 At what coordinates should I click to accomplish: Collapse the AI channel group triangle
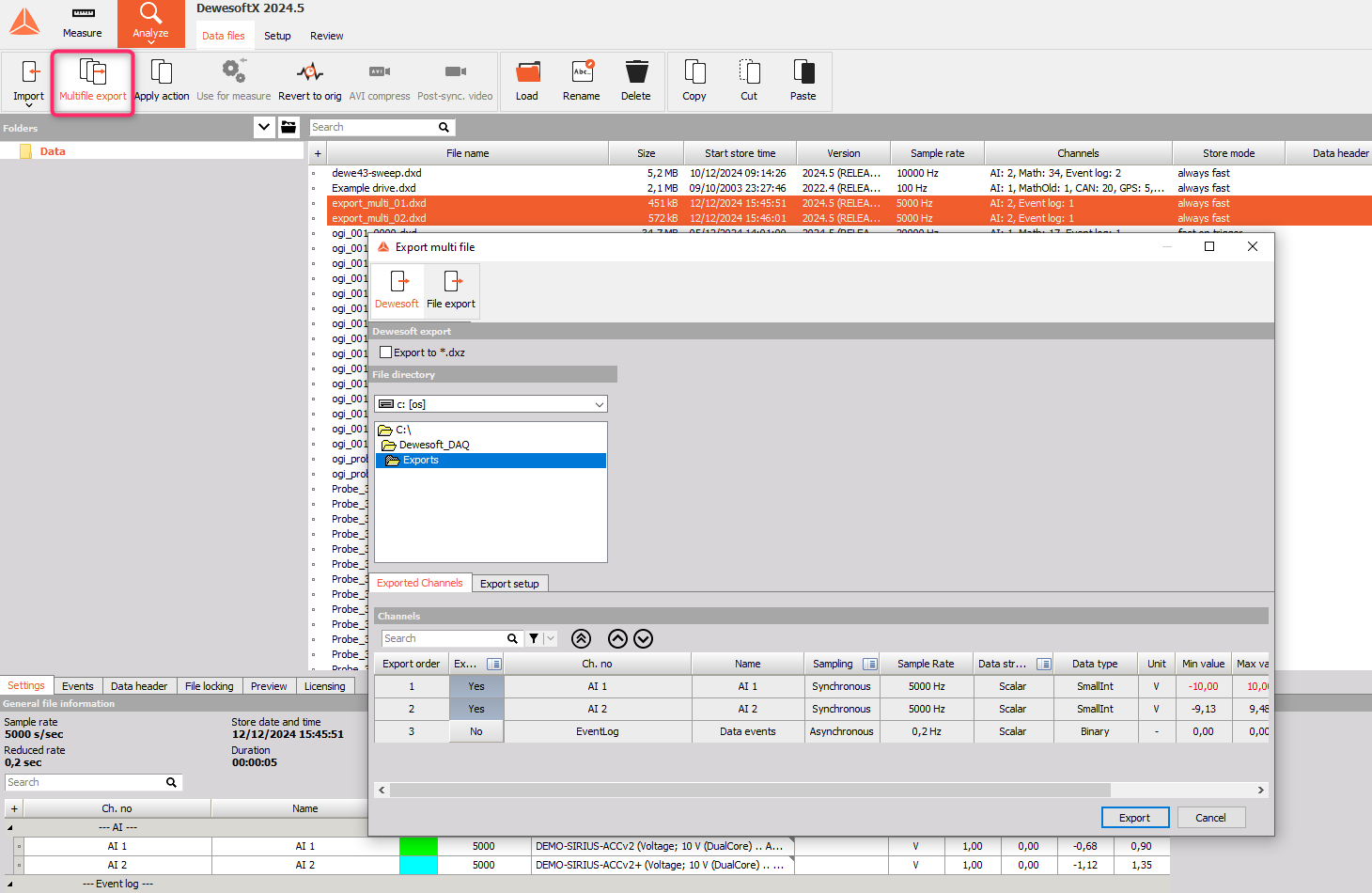click(x=10, y=828)
